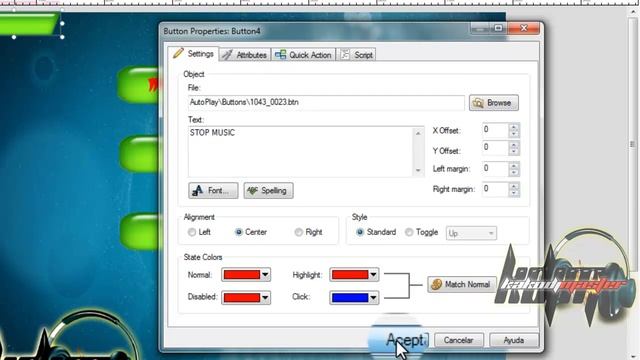Choose the Toggle style radio button
The width and height of the screenshot is (640, 360).
(409, 232)
